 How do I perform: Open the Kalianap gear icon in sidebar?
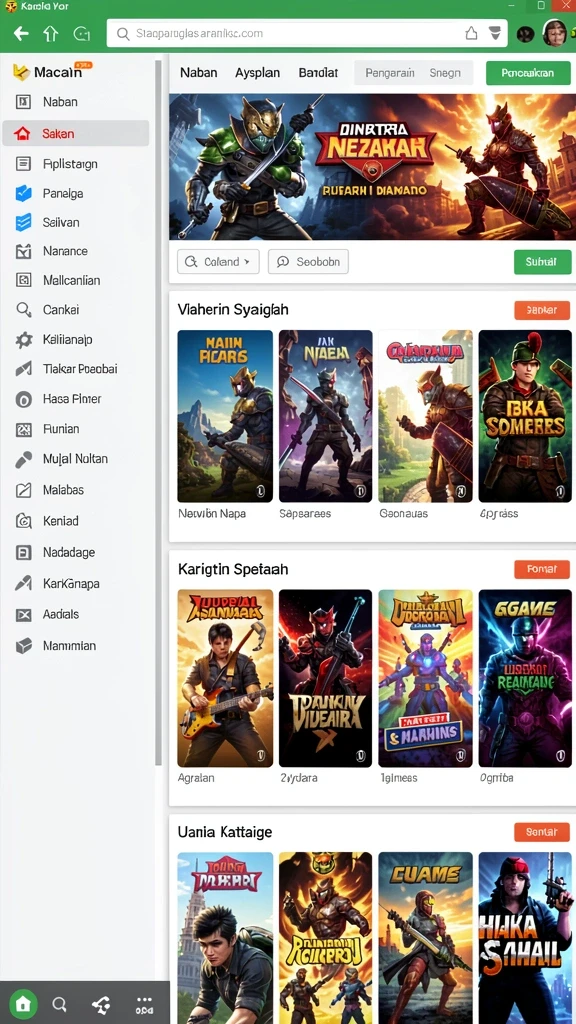point(24,340)
